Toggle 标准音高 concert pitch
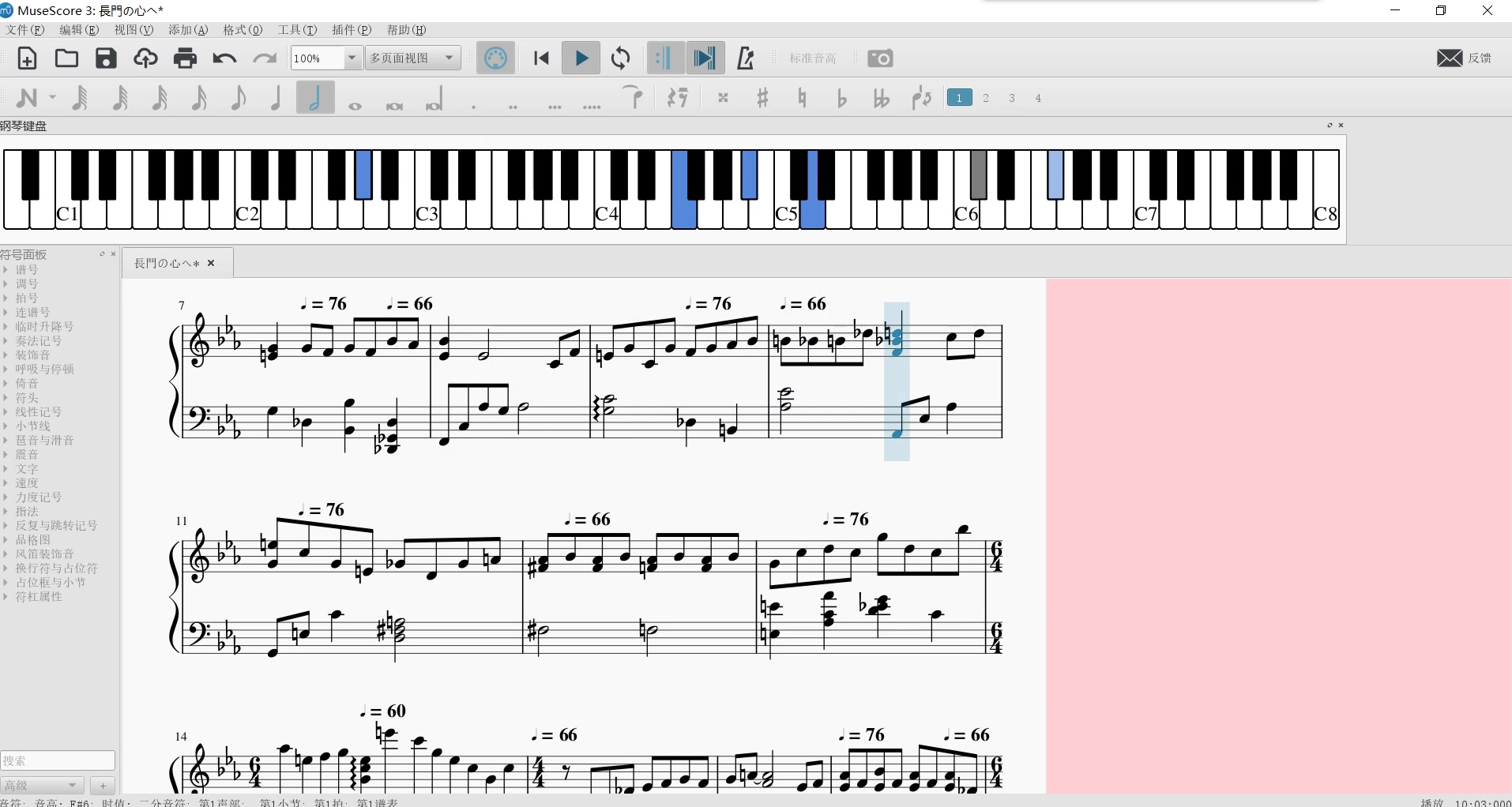Screen dimensions: 1512x807 point(813,58)
